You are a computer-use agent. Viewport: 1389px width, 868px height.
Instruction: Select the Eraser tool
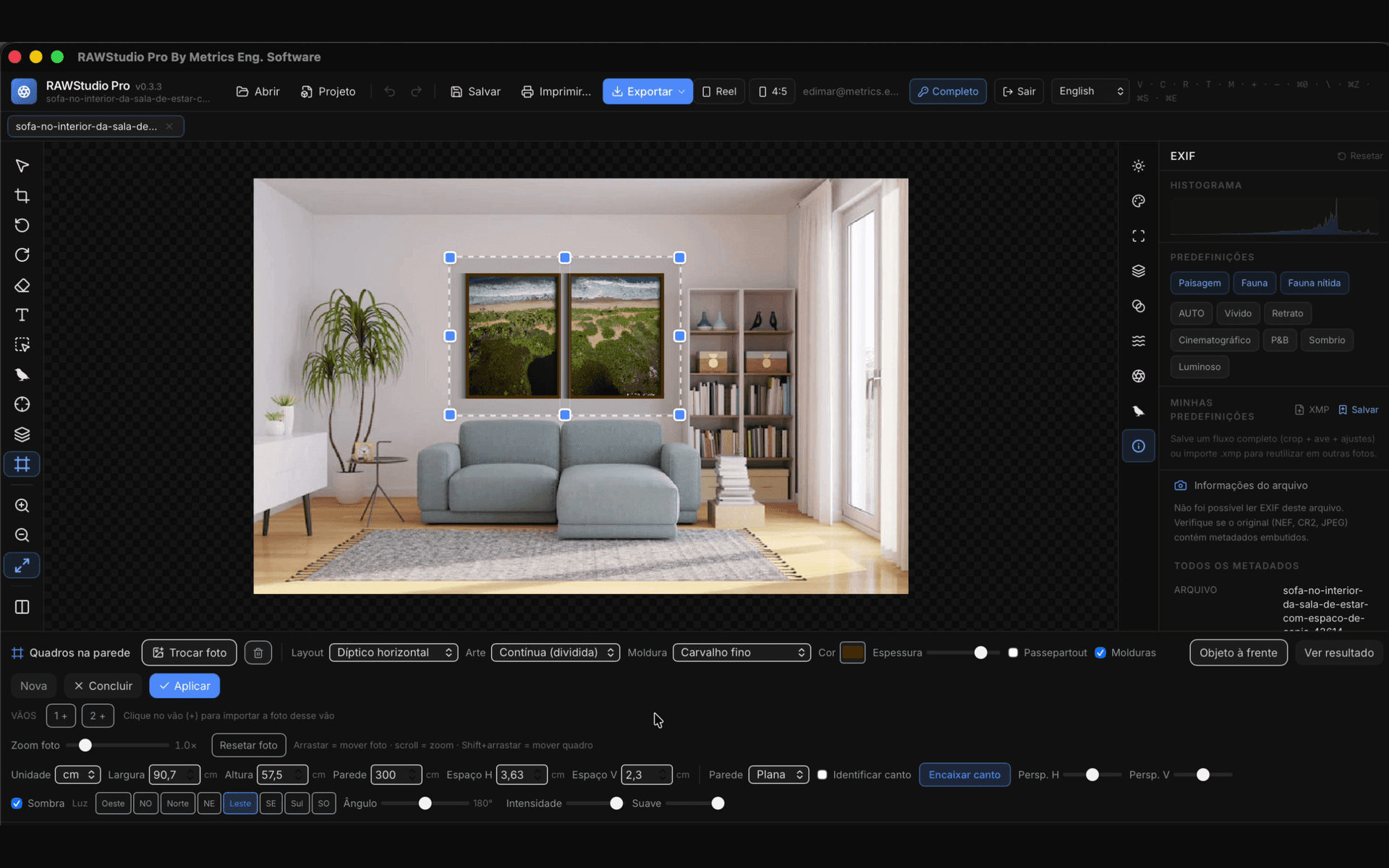click(22, 285)
